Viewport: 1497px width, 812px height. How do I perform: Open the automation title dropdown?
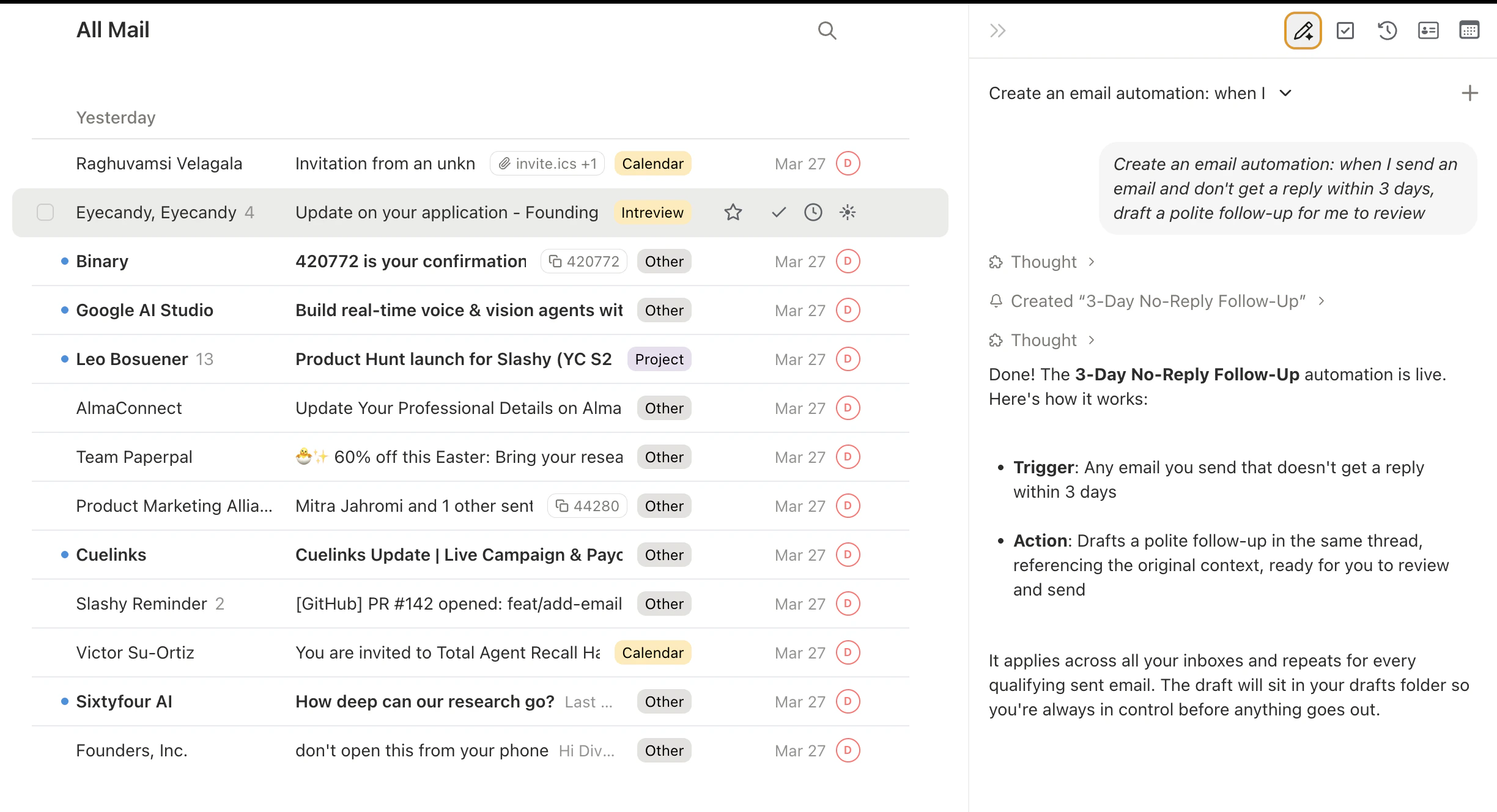point(1285,93)
